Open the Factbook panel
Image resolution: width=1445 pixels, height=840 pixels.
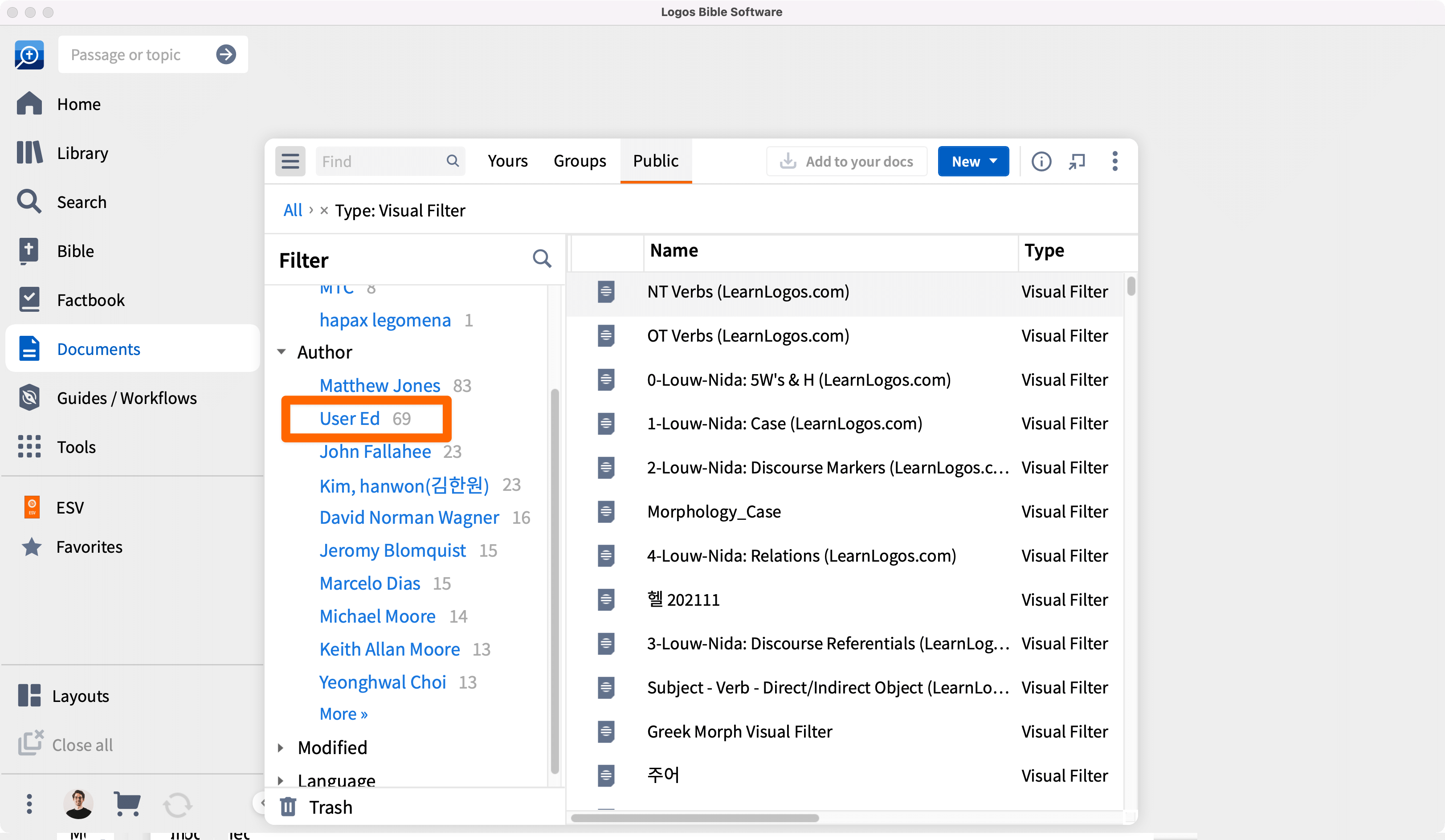90,299
